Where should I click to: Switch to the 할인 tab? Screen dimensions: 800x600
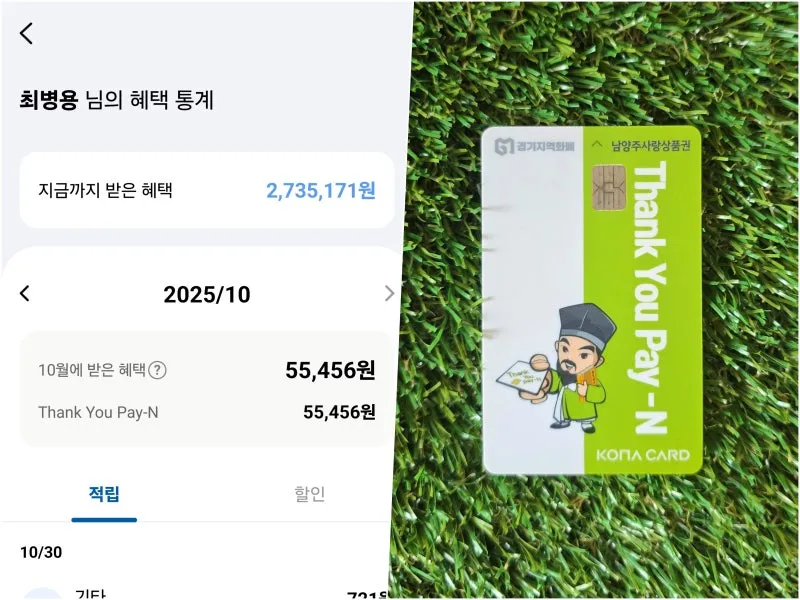pyautogui.click(x=310, y=494)
